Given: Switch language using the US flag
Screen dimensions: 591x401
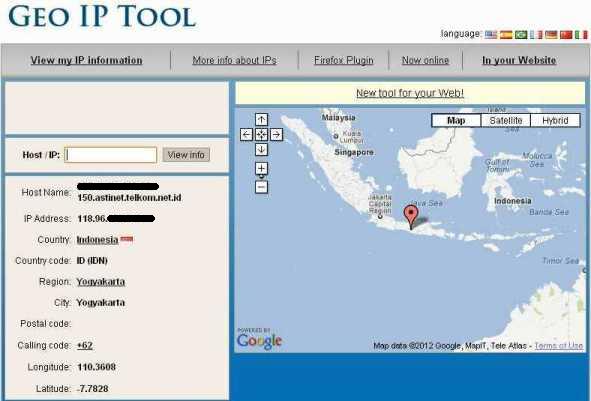Looking at the screenshot, I should click(491, 35).
